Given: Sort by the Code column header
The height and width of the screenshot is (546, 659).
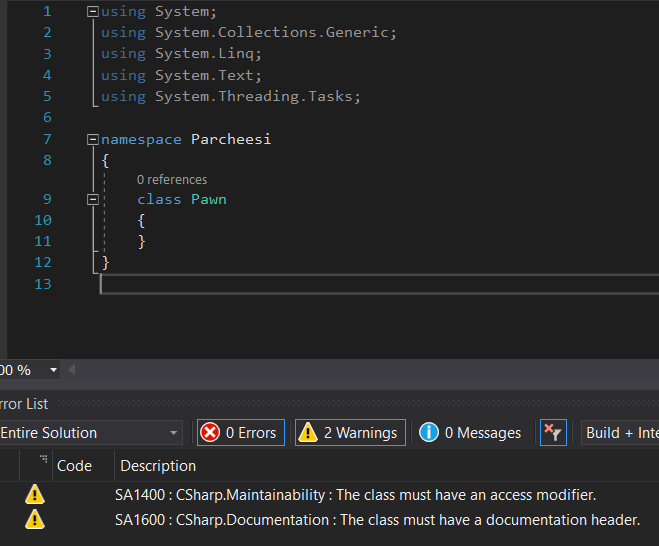Looking at the screenshot, I should tap(75, 465).
